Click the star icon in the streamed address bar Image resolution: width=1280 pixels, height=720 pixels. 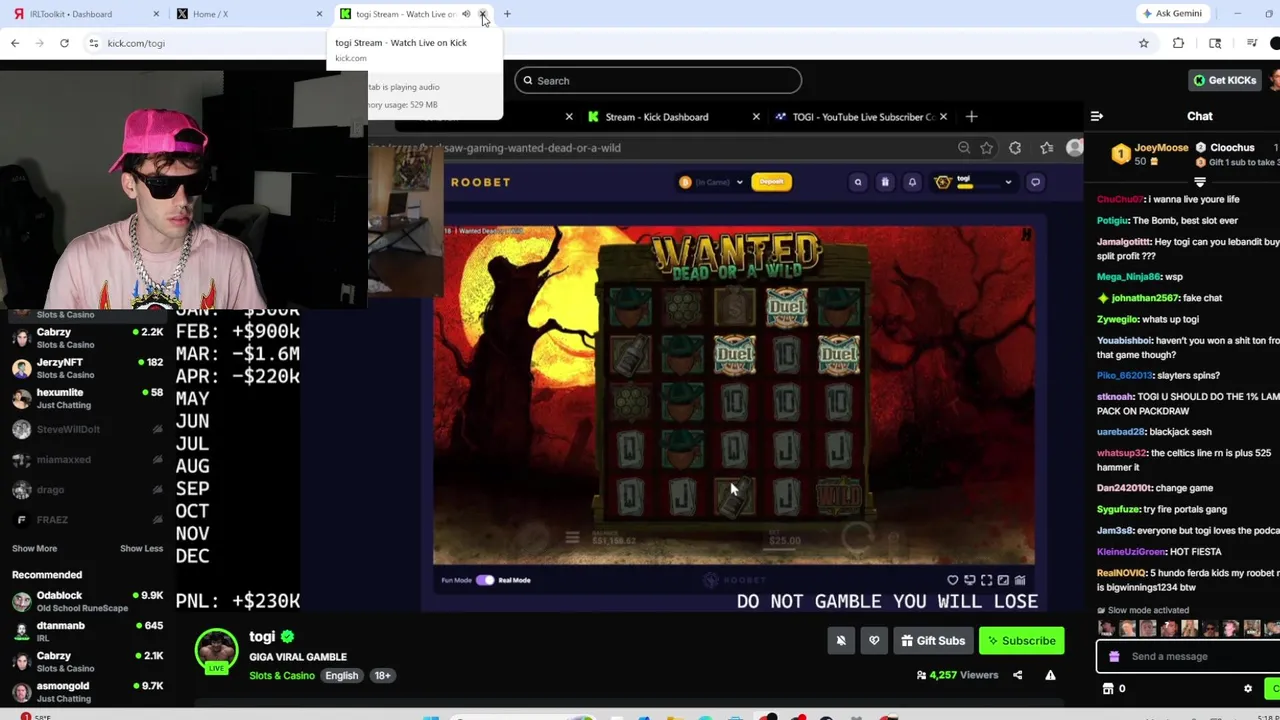click(987, 148)
